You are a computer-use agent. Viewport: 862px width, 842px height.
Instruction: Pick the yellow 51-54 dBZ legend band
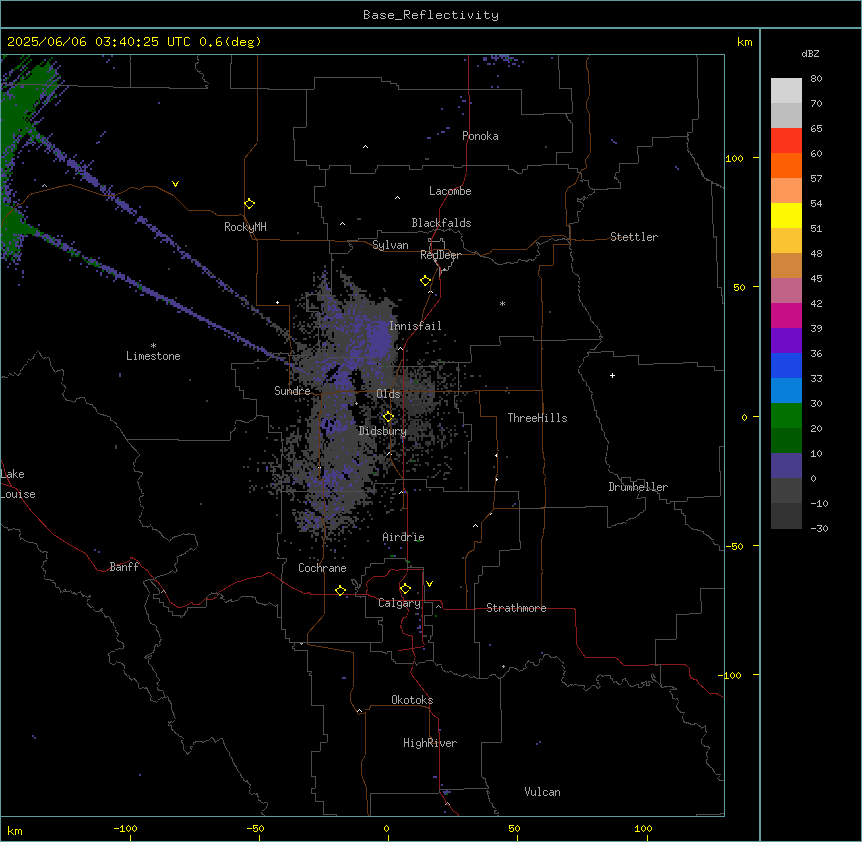(786, 216)
